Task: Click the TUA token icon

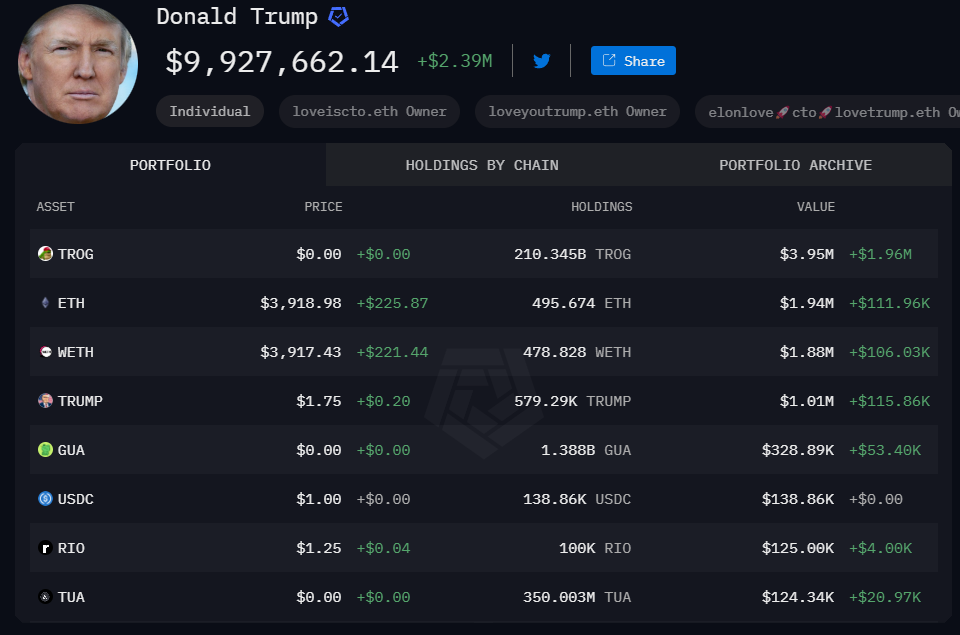Action: [45, 596]
